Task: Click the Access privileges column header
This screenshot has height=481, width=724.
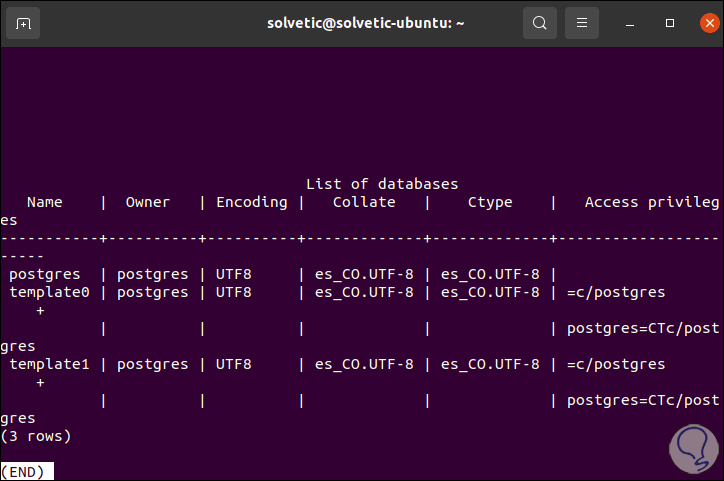Action: pos(651,202)
